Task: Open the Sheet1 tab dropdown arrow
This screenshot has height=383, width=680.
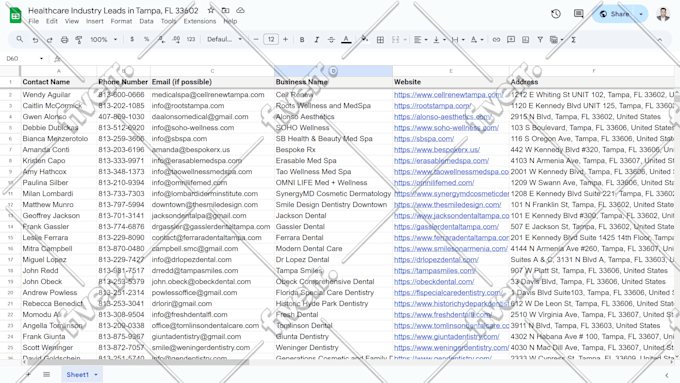Action: tap(96, 374)
